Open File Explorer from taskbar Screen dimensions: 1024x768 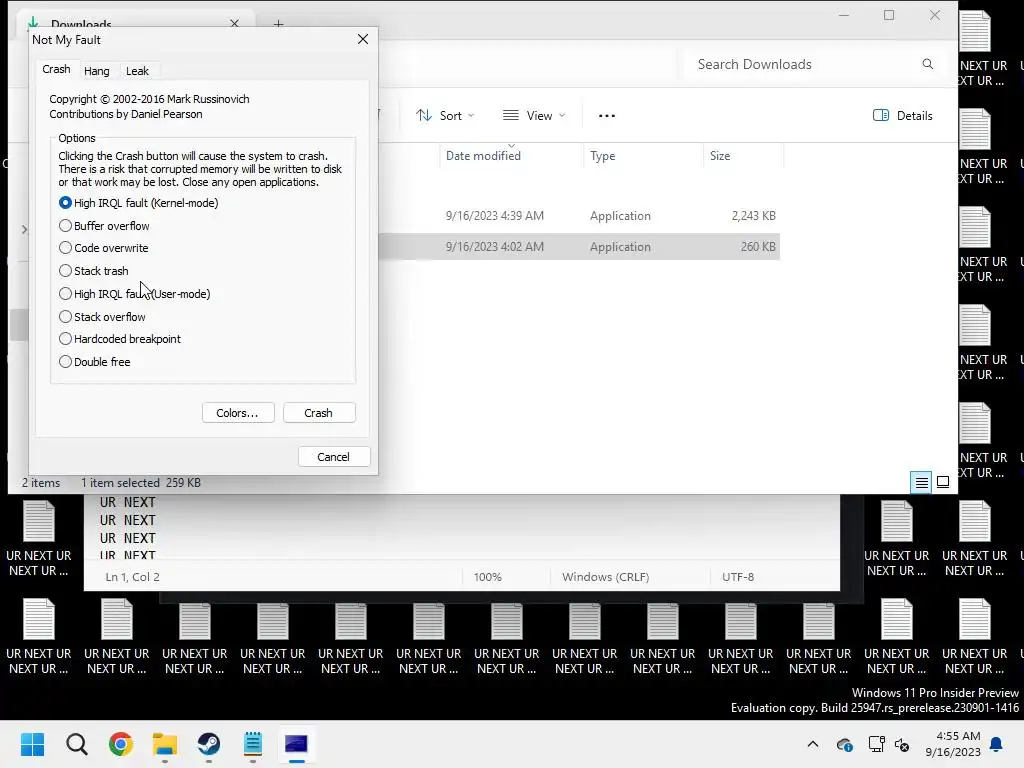tap(165, 744)
